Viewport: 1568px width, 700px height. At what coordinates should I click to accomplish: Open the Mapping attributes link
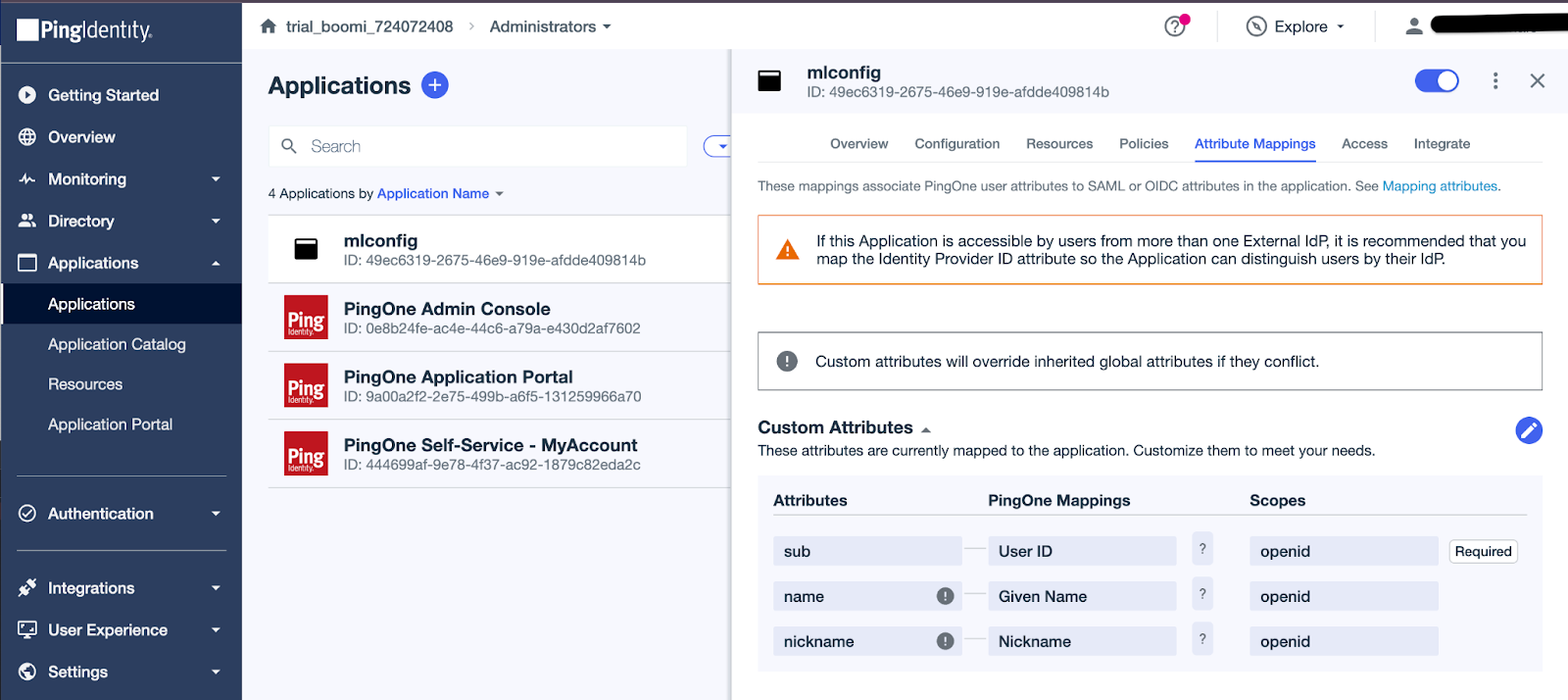tap(1439, 186)
